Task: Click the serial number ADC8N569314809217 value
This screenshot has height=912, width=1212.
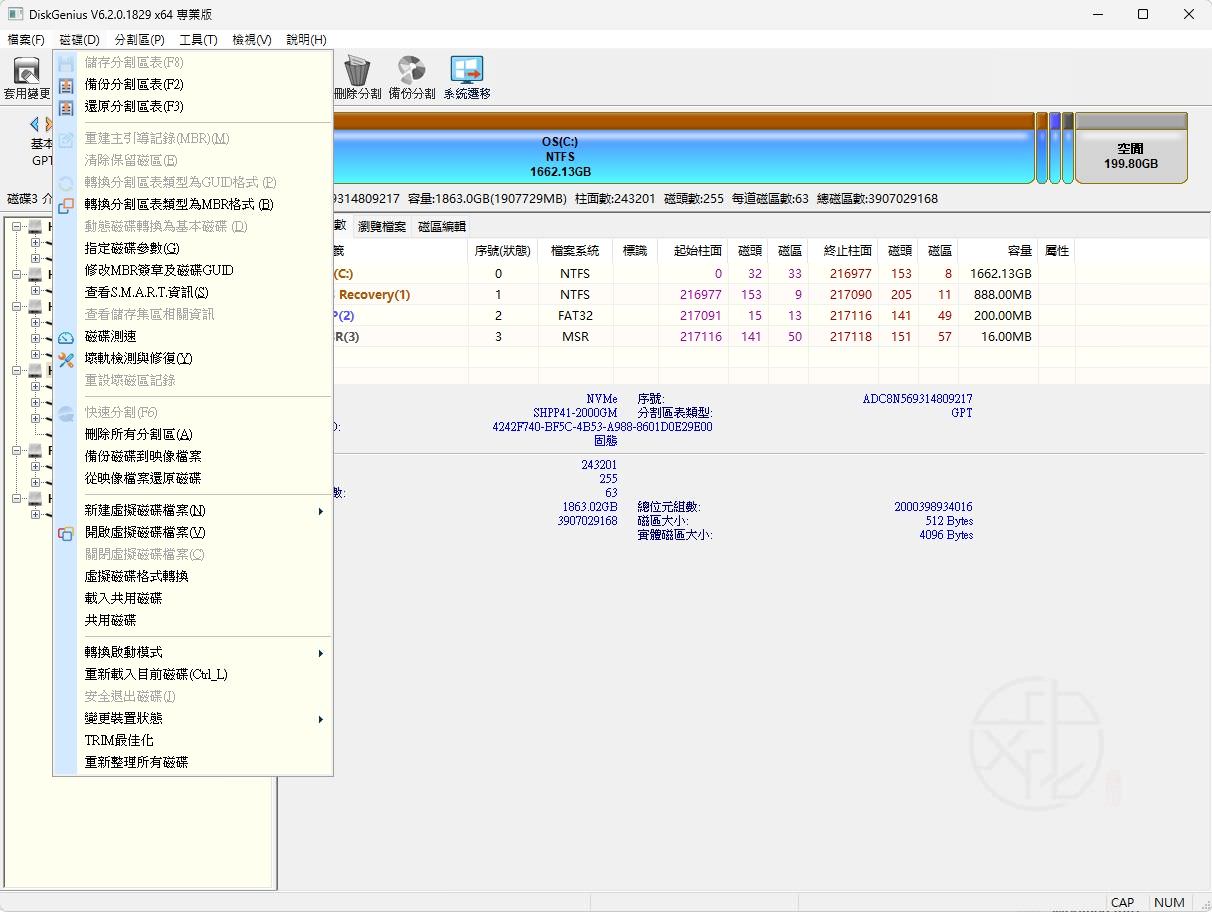Action: [x=917, y=399]
